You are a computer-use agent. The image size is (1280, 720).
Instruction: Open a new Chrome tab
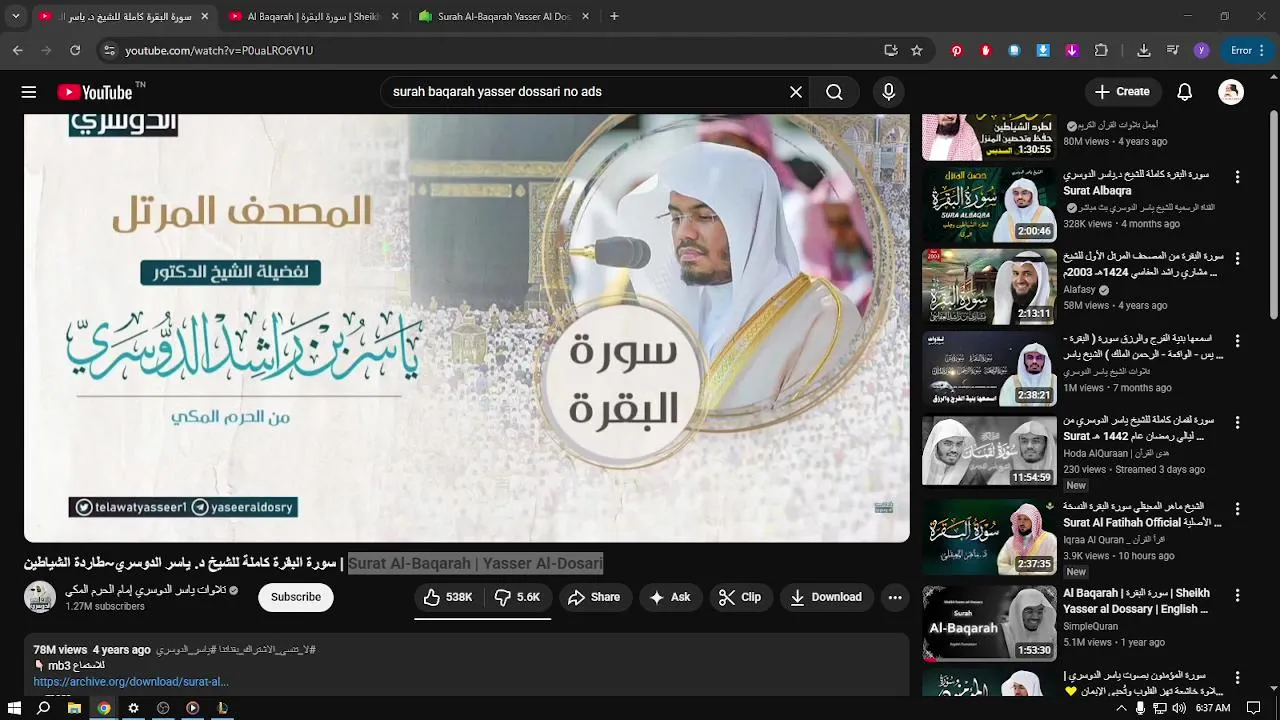tap(614, 17)
